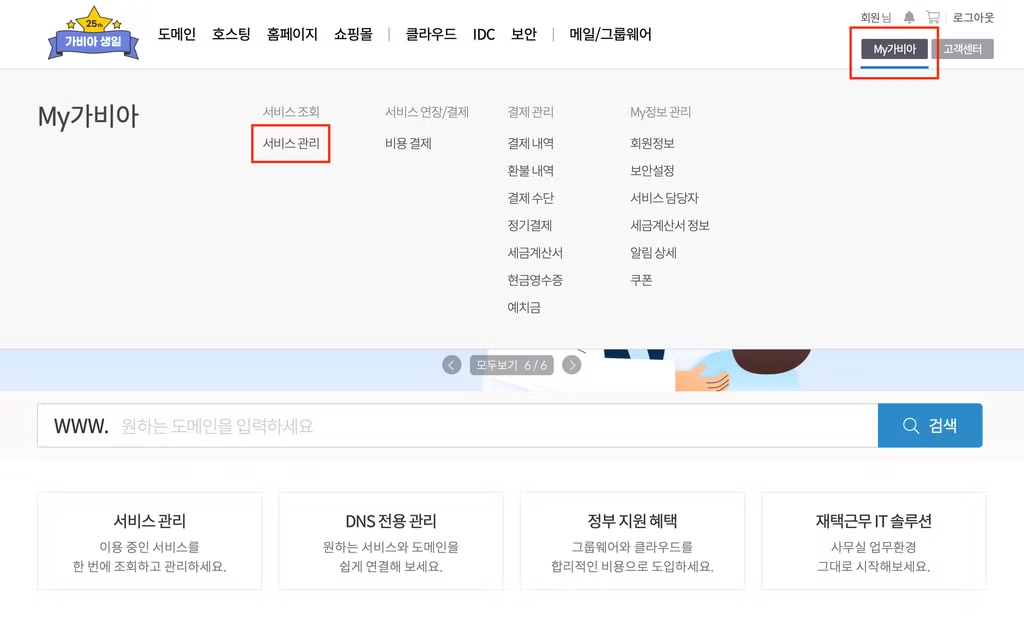Select 서비스 관리 in My가비아 menu
The image size is (1024, 618).
(x=291, y=143)
